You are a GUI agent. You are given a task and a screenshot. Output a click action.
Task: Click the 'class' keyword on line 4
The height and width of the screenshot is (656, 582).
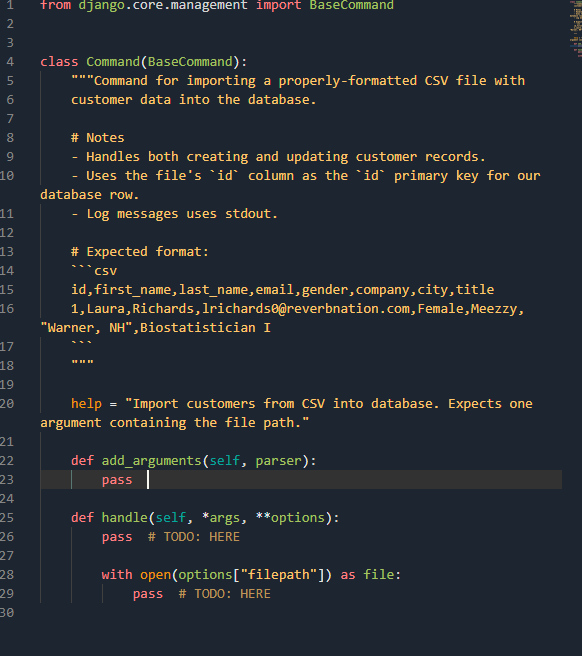(x=59, y=62)
